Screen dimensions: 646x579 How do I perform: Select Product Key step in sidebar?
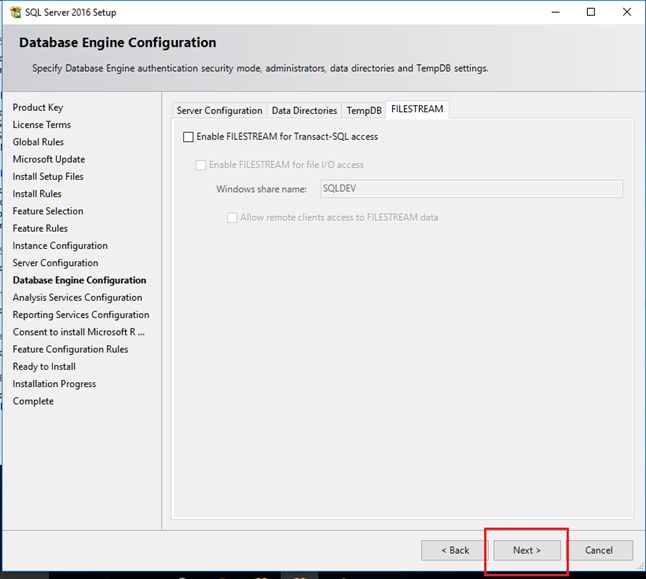pyautogui.click(x=38, y=108)
